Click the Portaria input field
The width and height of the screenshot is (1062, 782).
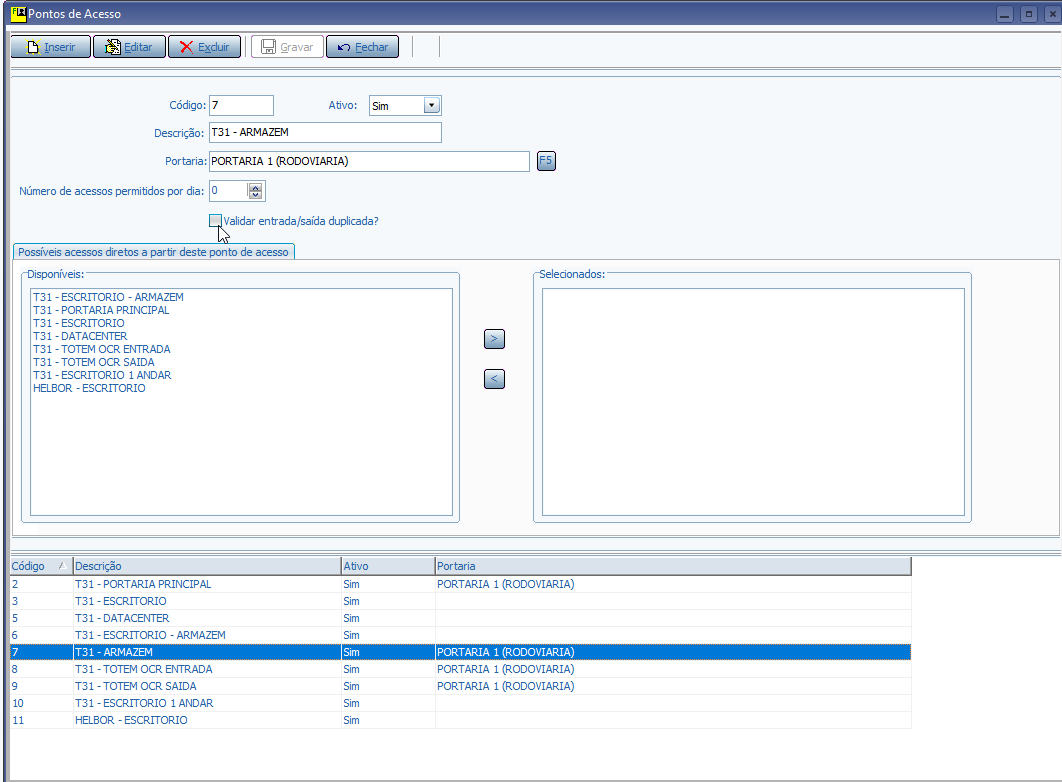coord(369,161)
